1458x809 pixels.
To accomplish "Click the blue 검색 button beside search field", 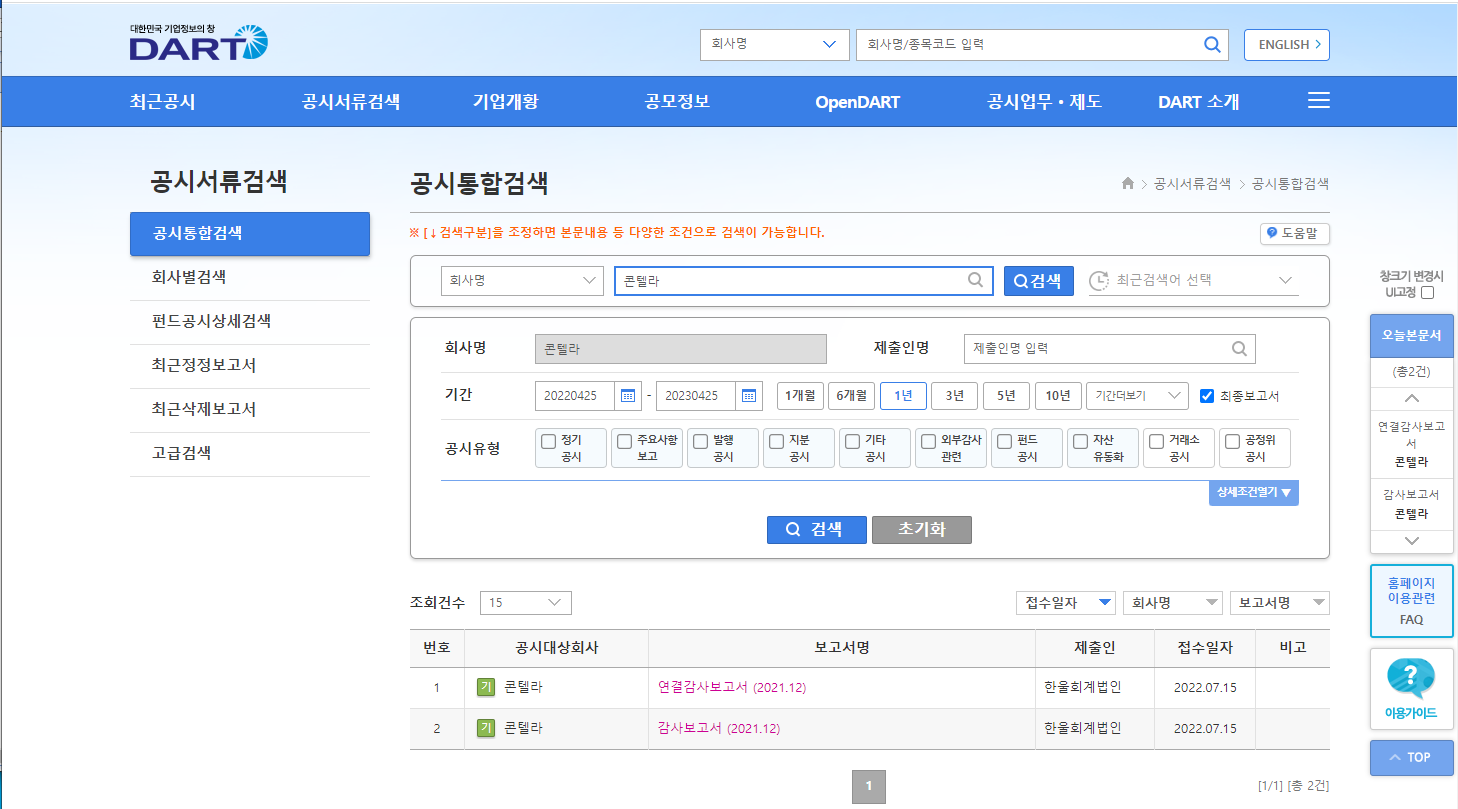I will (x=1039, y=281).
